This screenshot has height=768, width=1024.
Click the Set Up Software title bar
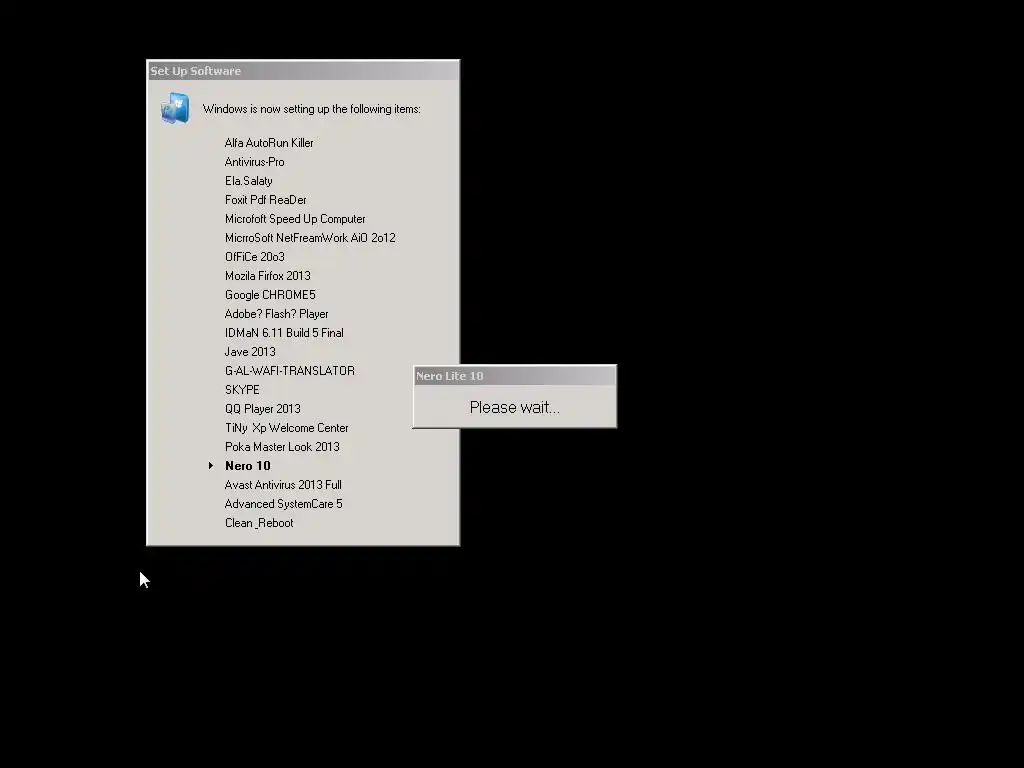coord(303,71)
